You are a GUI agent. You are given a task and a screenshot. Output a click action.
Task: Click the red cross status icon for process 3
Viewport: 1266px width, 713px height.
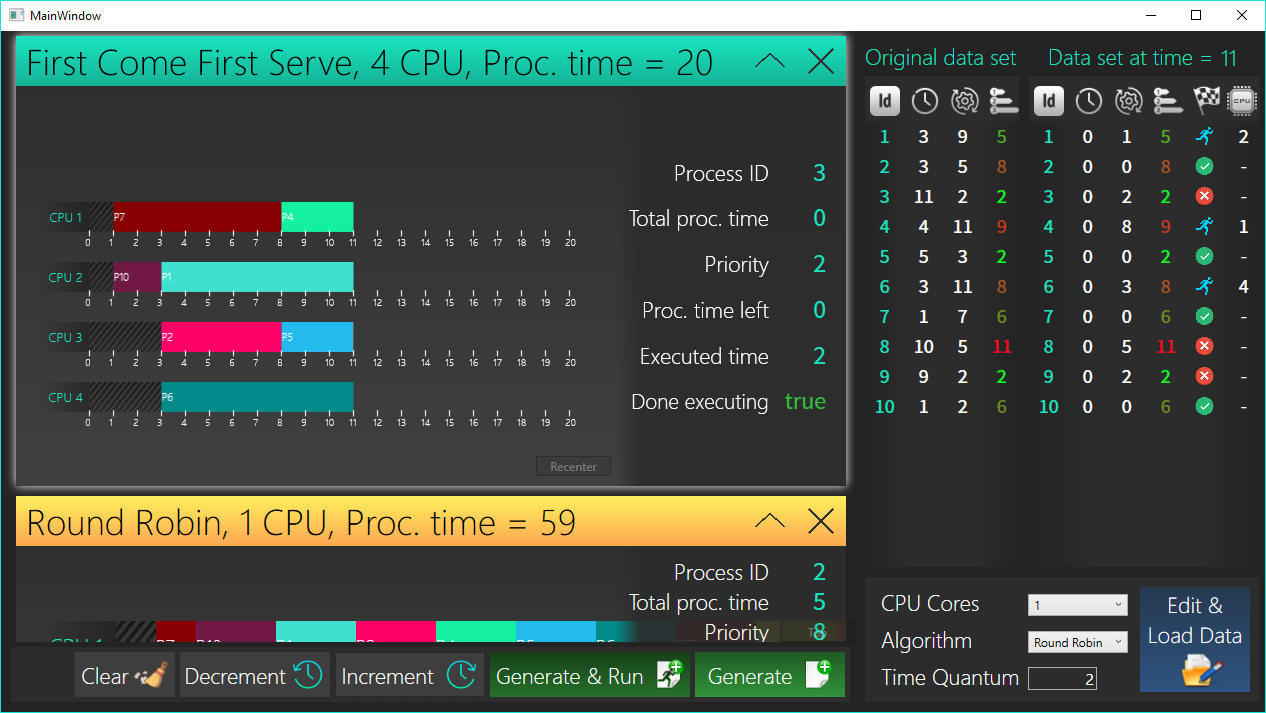pyautogui.click(x=1205, y=197)
